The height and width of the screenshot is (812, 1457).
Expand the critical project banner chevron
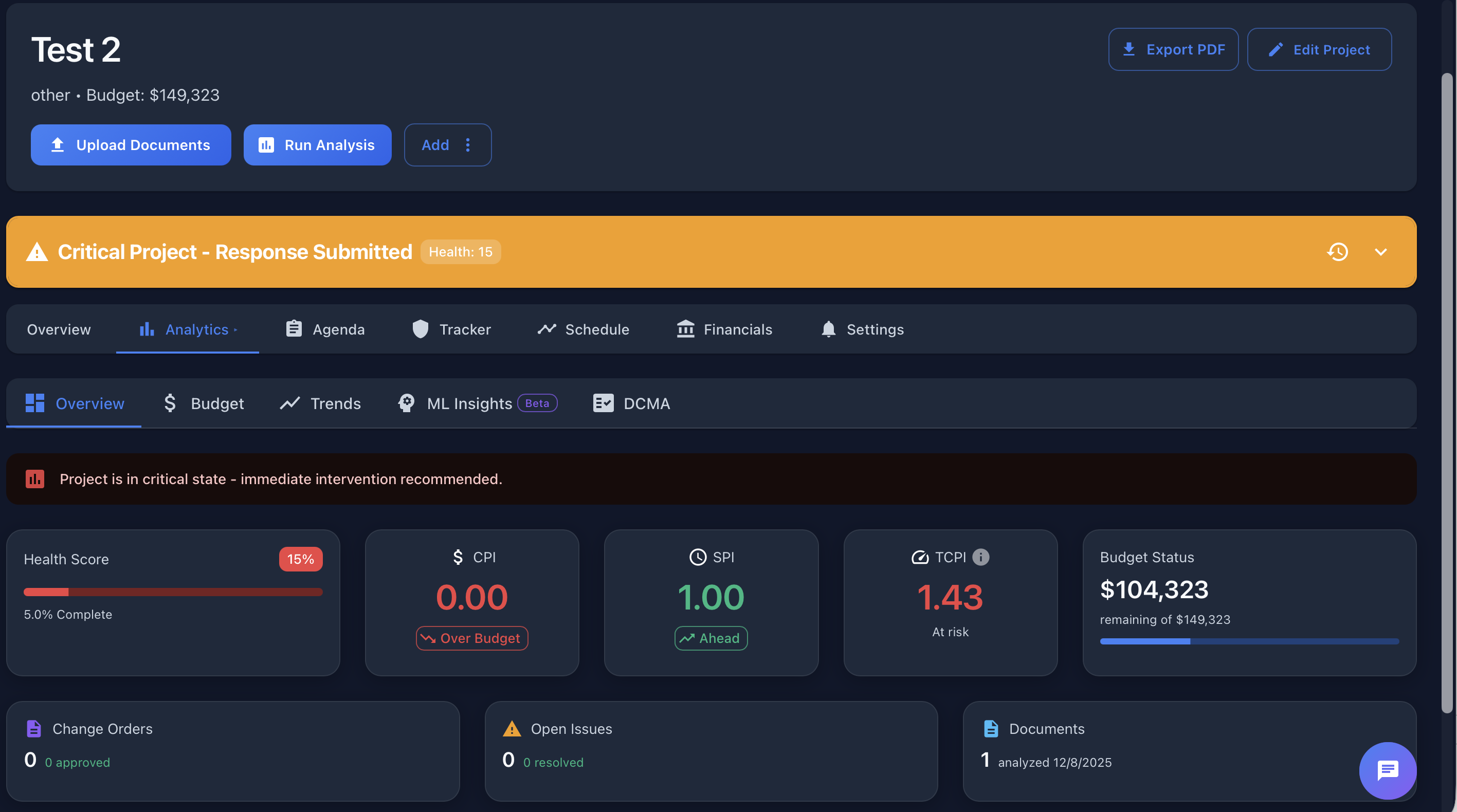click(1380, 252)
